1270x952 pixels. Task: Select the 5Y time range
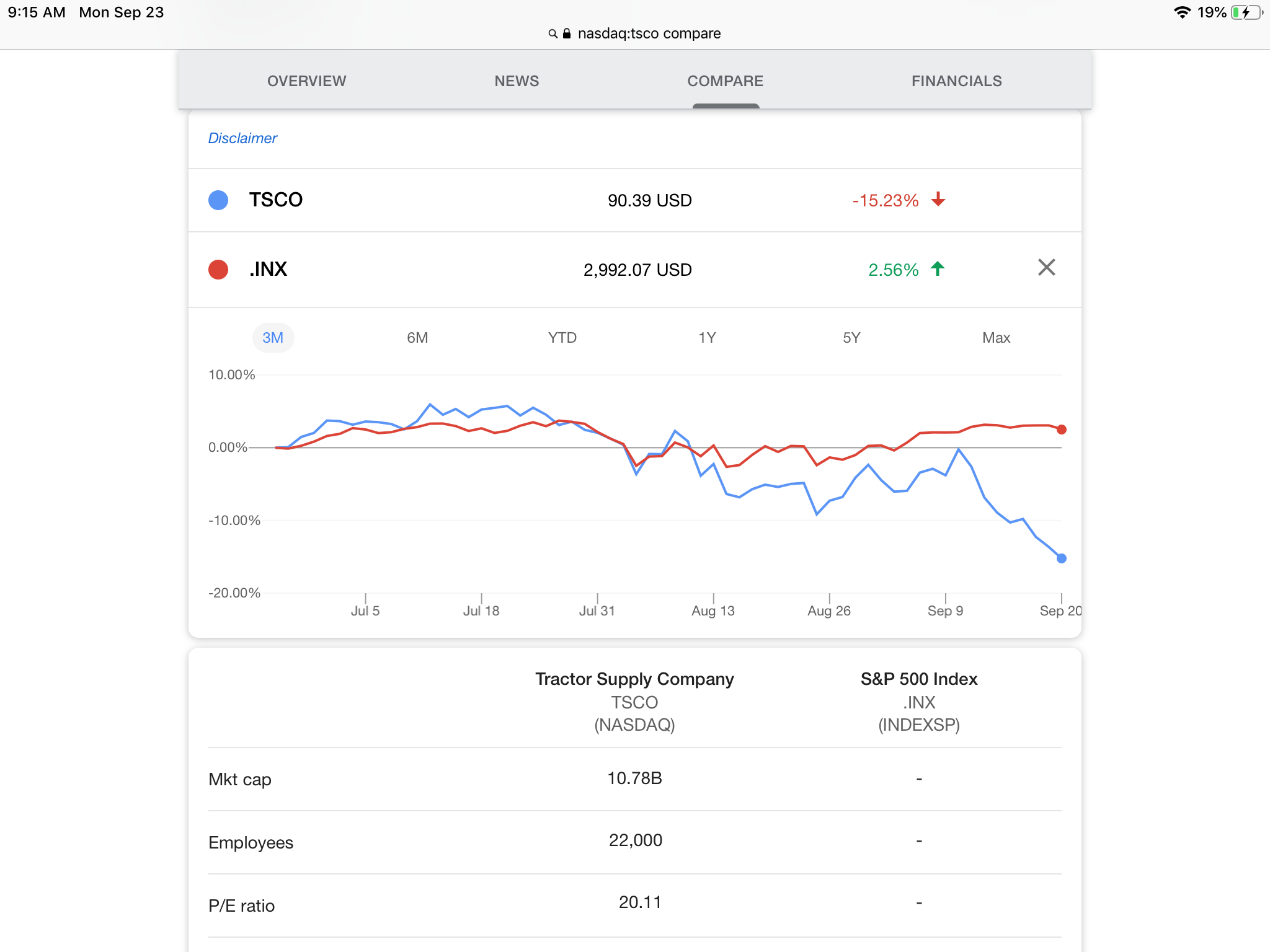click(851, 338)
